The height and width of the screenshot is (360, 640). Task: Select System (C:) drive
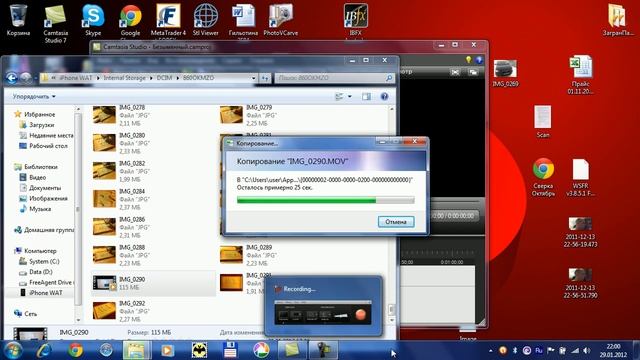44,261
